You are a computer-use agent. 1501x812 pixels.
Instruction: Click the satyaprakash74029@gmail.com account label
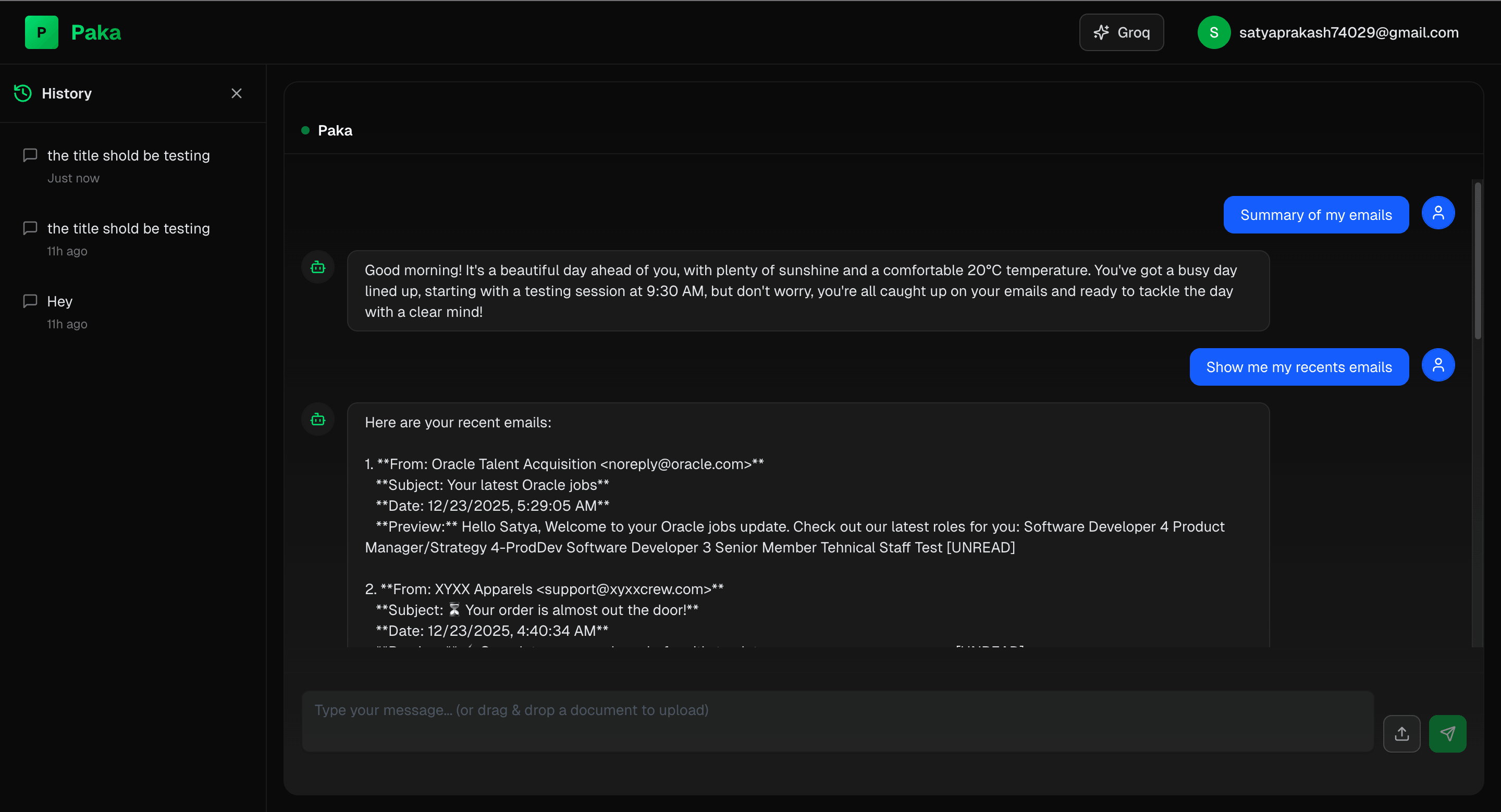[x=1348, y=32]
